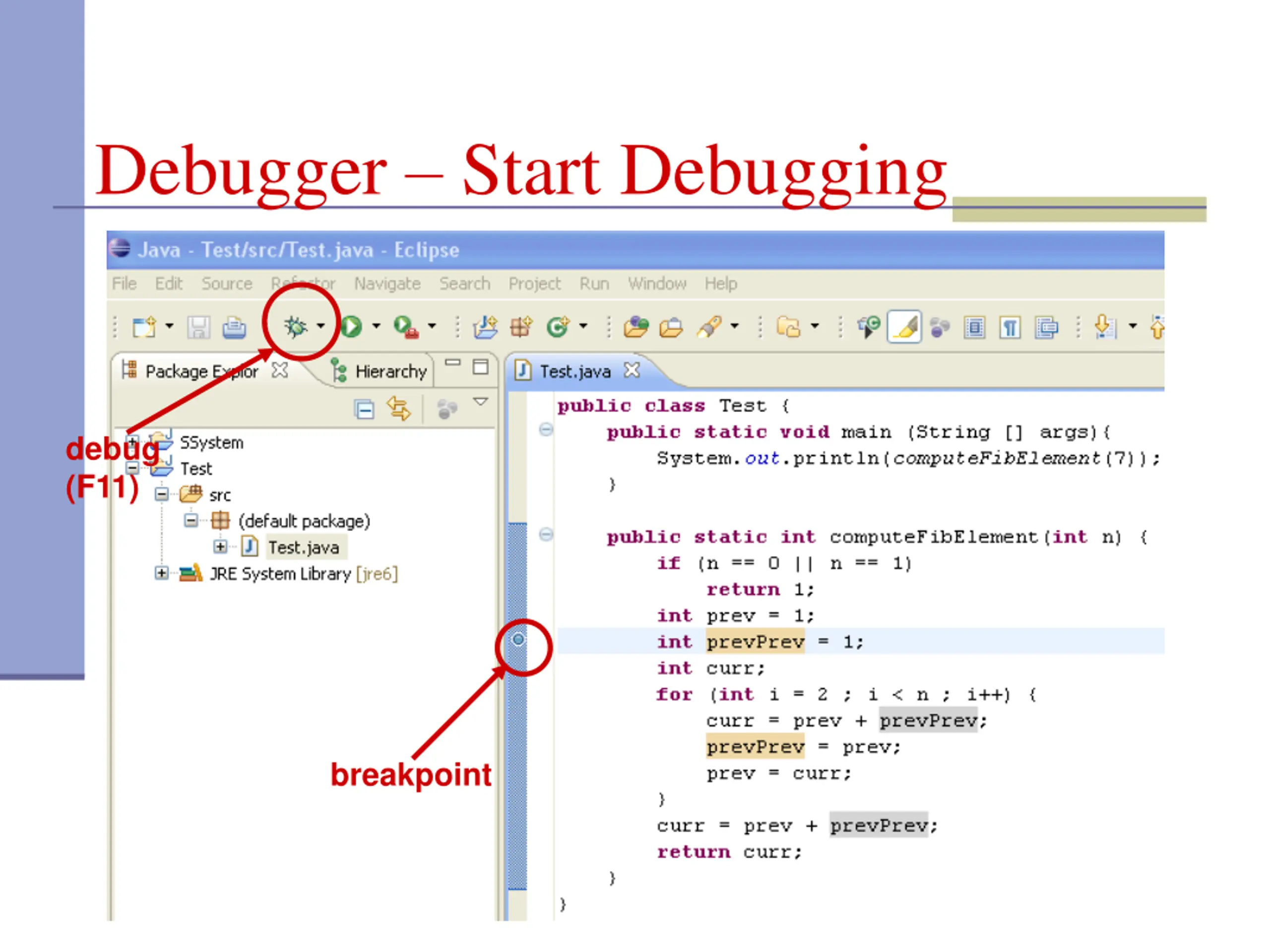Click the Next Annotation yellow arrow icon

pos(1105,327)
